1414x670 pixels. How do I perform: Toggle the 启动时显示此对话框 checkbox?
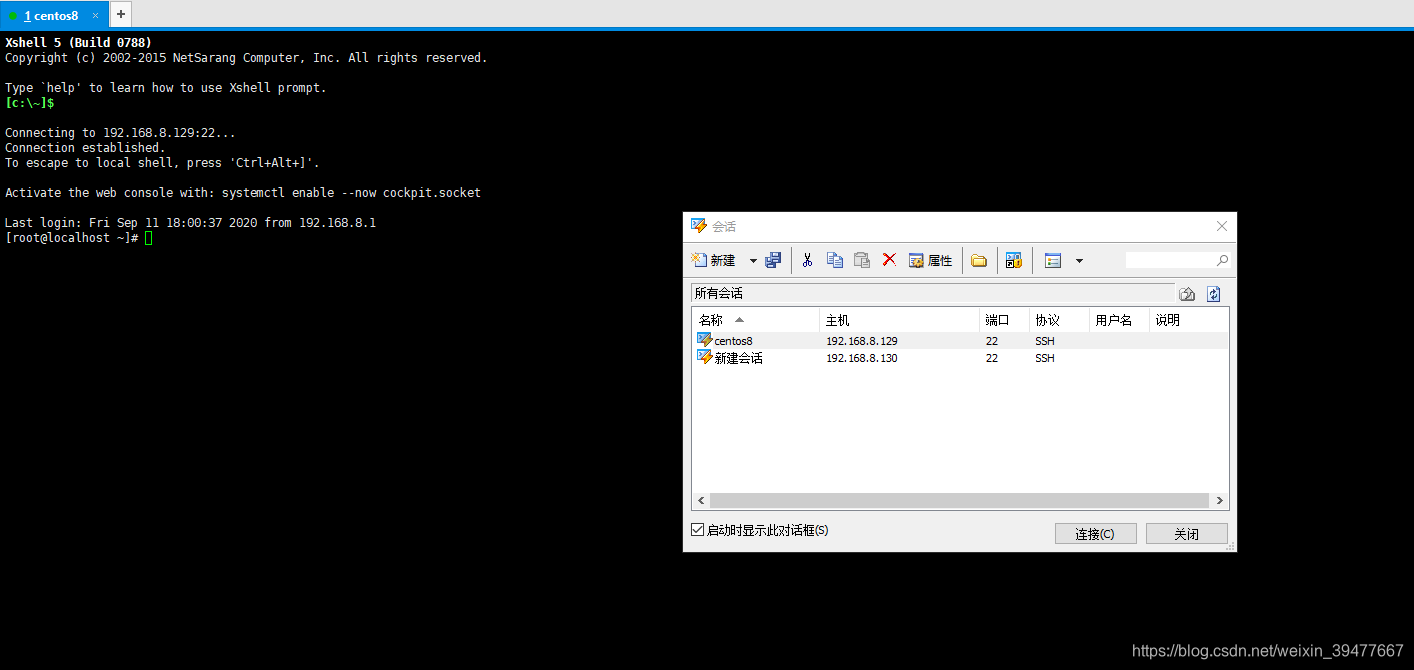coord(697,529)
